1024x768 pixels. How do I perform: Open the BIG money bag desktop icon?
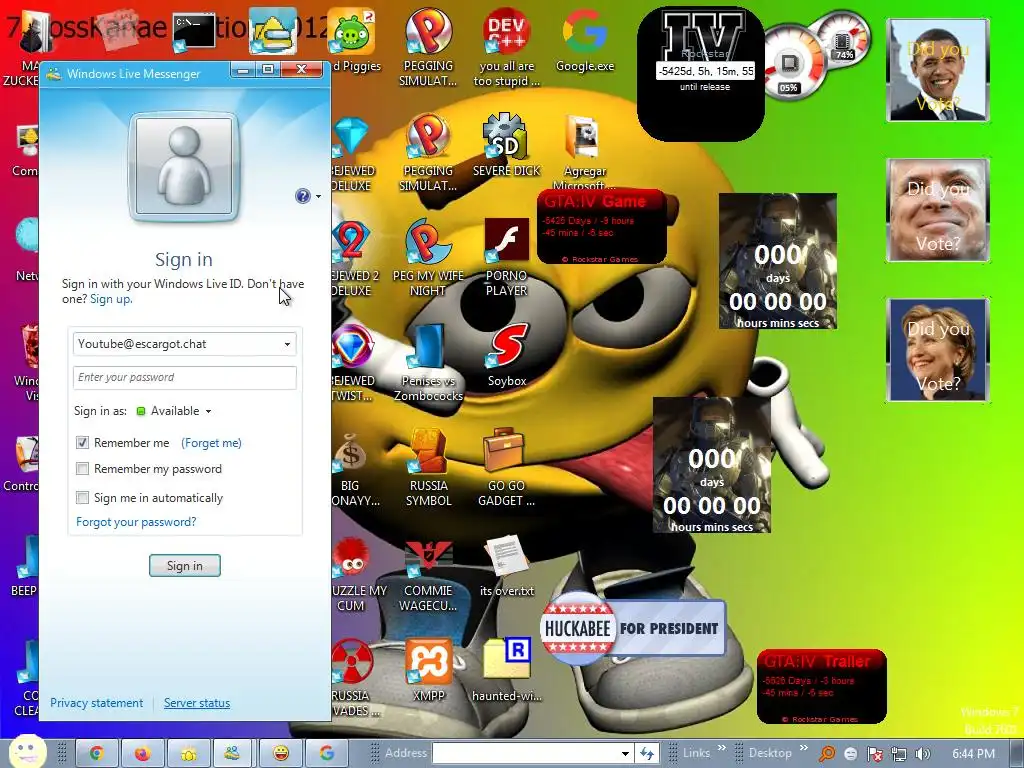click(353, 470)
